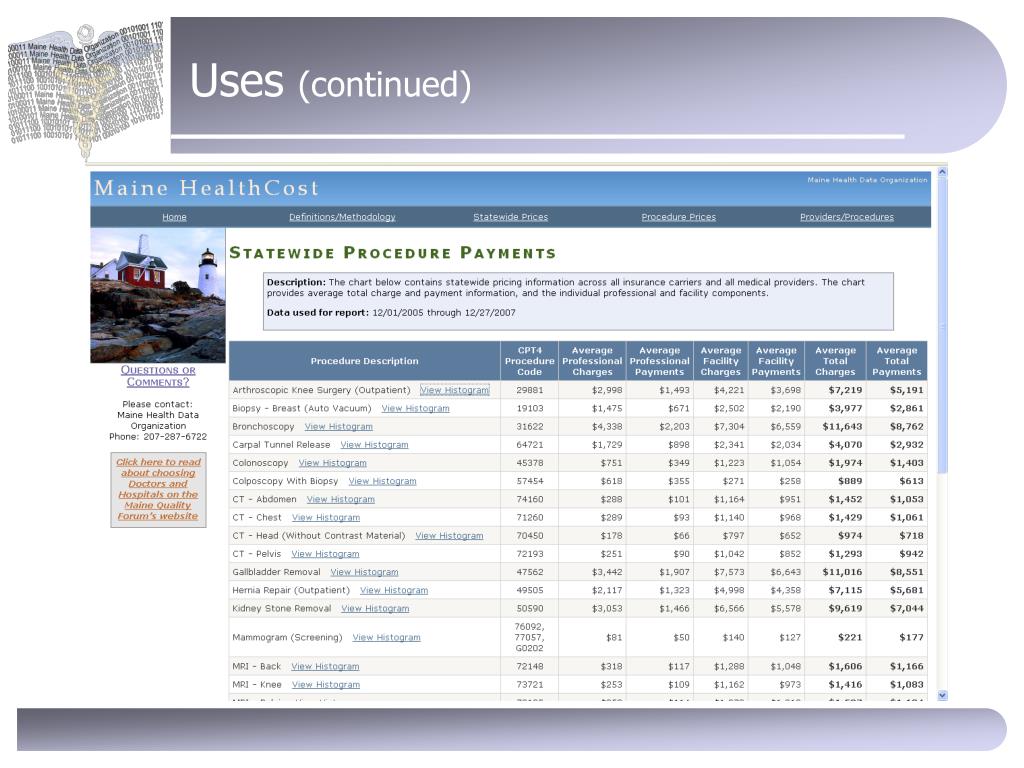Image resolution: width=1024 pixels, height=768 pixels.
Task: Click the scroll up arrow of the page
Action: (x=942, y=172)
